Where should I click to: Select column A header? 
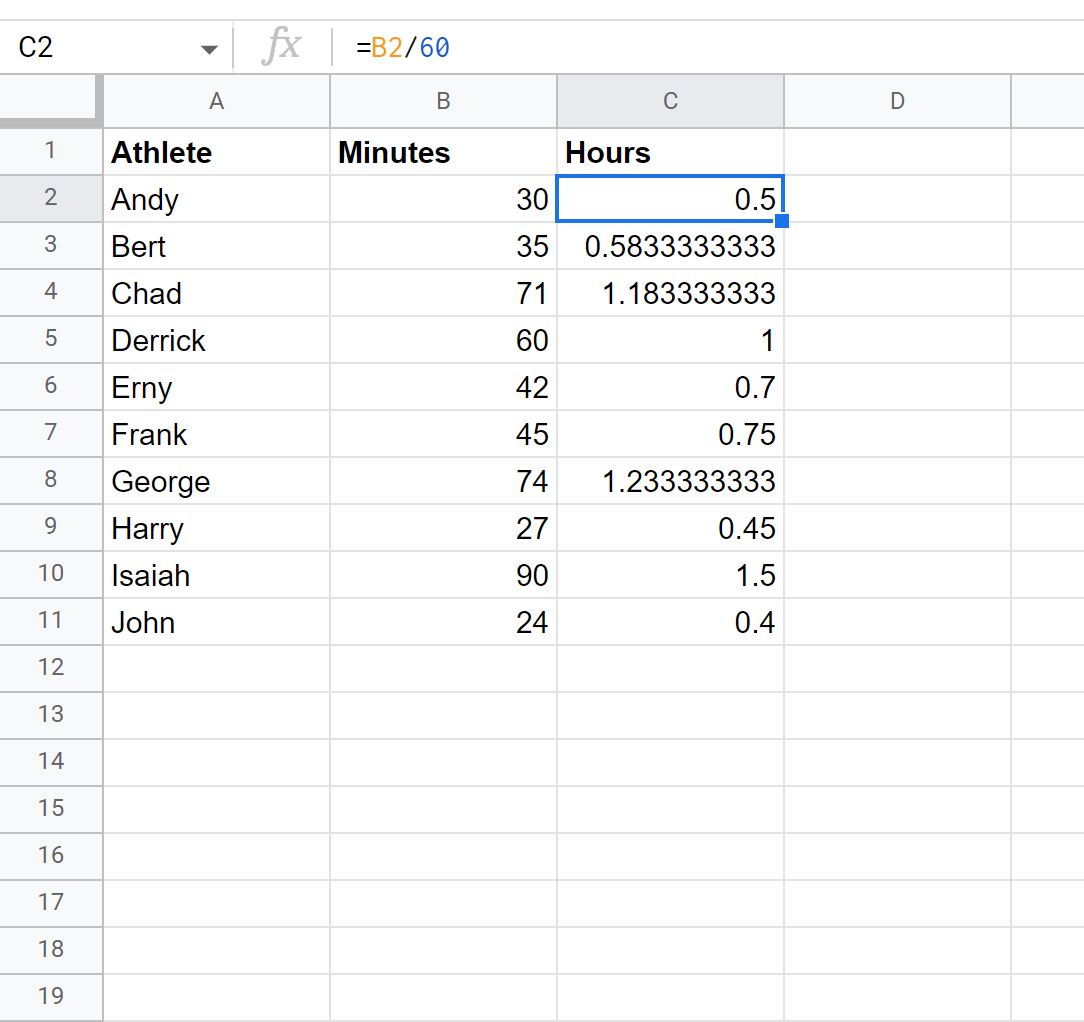coord(216,101)
